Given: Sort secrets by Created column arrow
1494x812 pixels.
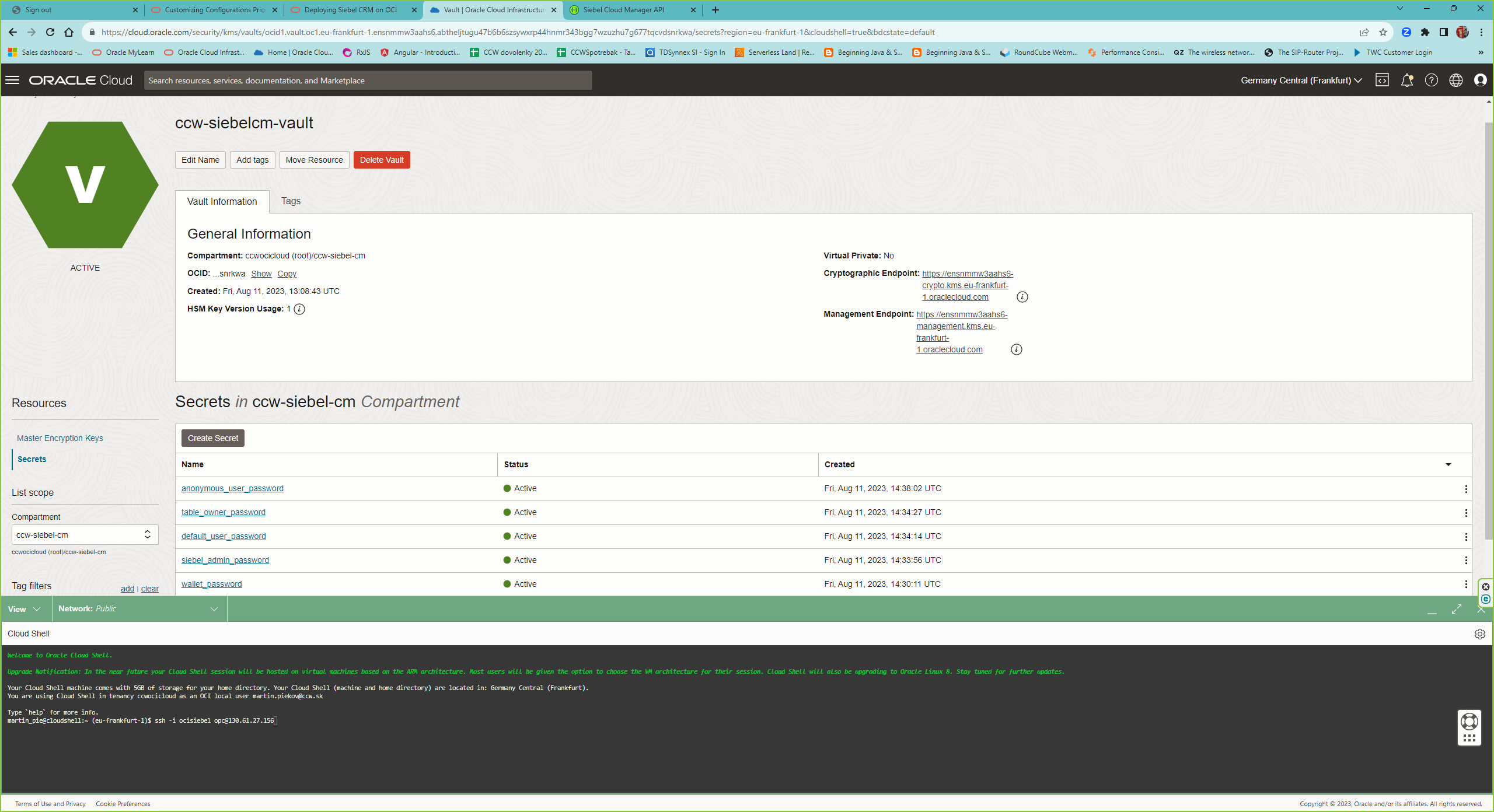Looking at the screenshot, I should [1448, 465].
